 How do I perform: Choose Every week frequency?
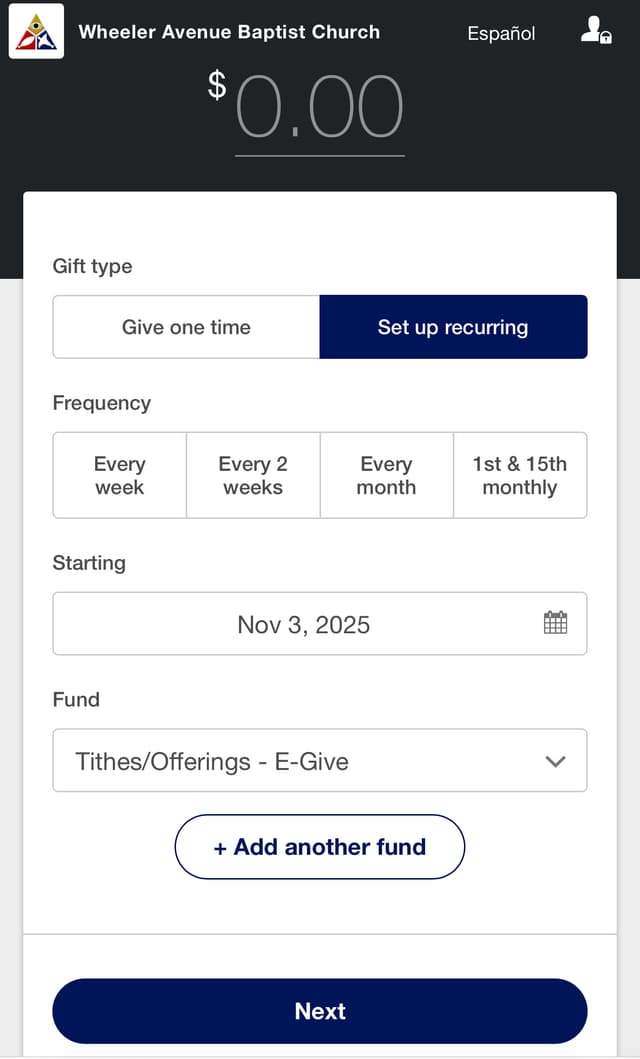pos(119,475)
